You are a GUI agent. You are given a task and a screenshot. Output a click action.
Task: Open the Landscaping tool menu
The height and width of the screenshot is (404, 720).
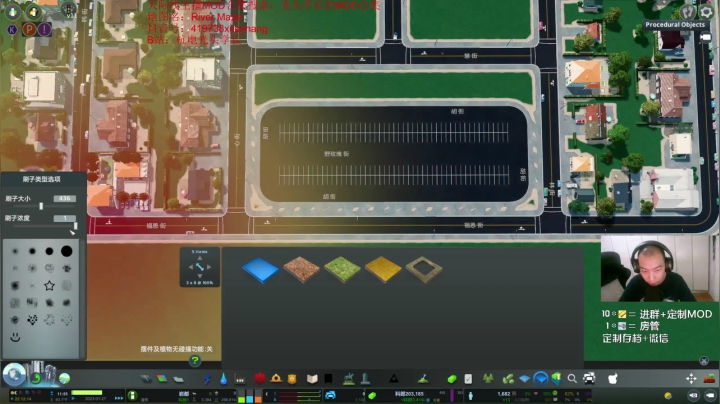click(x=423, y=379)
